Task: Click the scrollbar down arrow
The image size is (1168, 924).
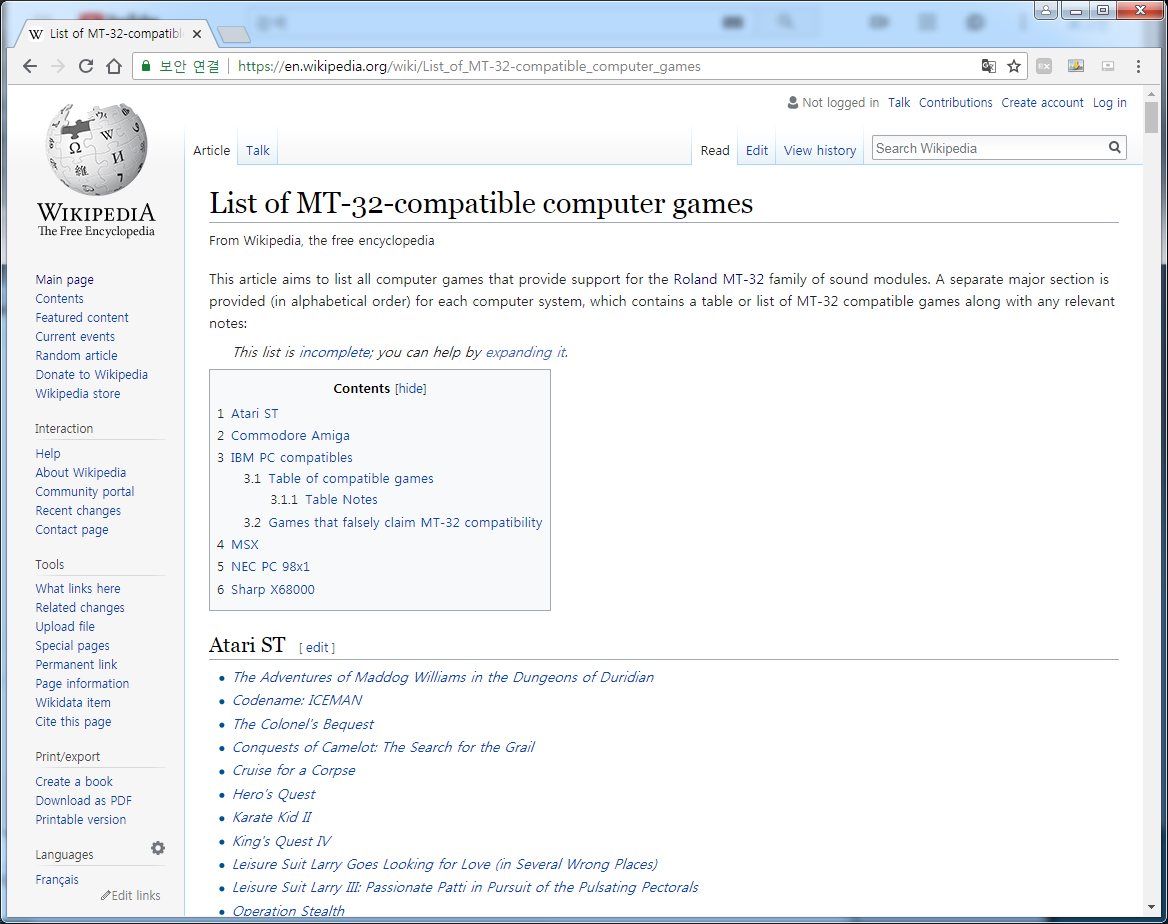Action: pyautogui.click(x=1152, y=907)
